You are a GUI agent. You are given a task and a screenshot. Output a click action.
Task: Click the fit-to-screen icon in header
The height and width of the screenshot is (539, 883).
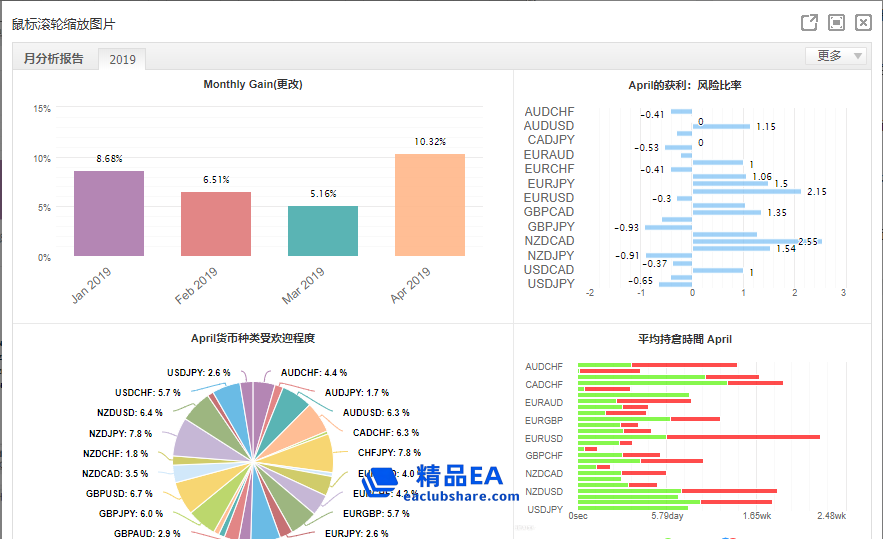tap(836, 23)
